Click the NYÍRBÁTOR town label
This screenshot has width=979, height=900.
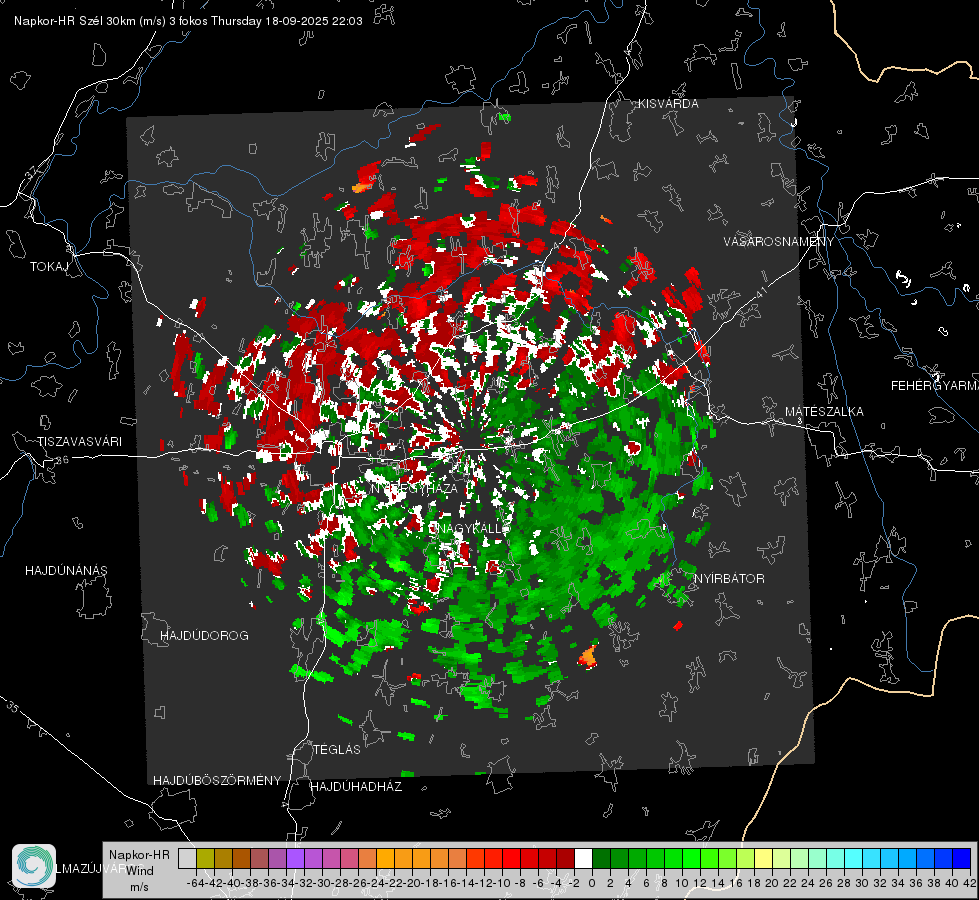(x=729, y=579)
